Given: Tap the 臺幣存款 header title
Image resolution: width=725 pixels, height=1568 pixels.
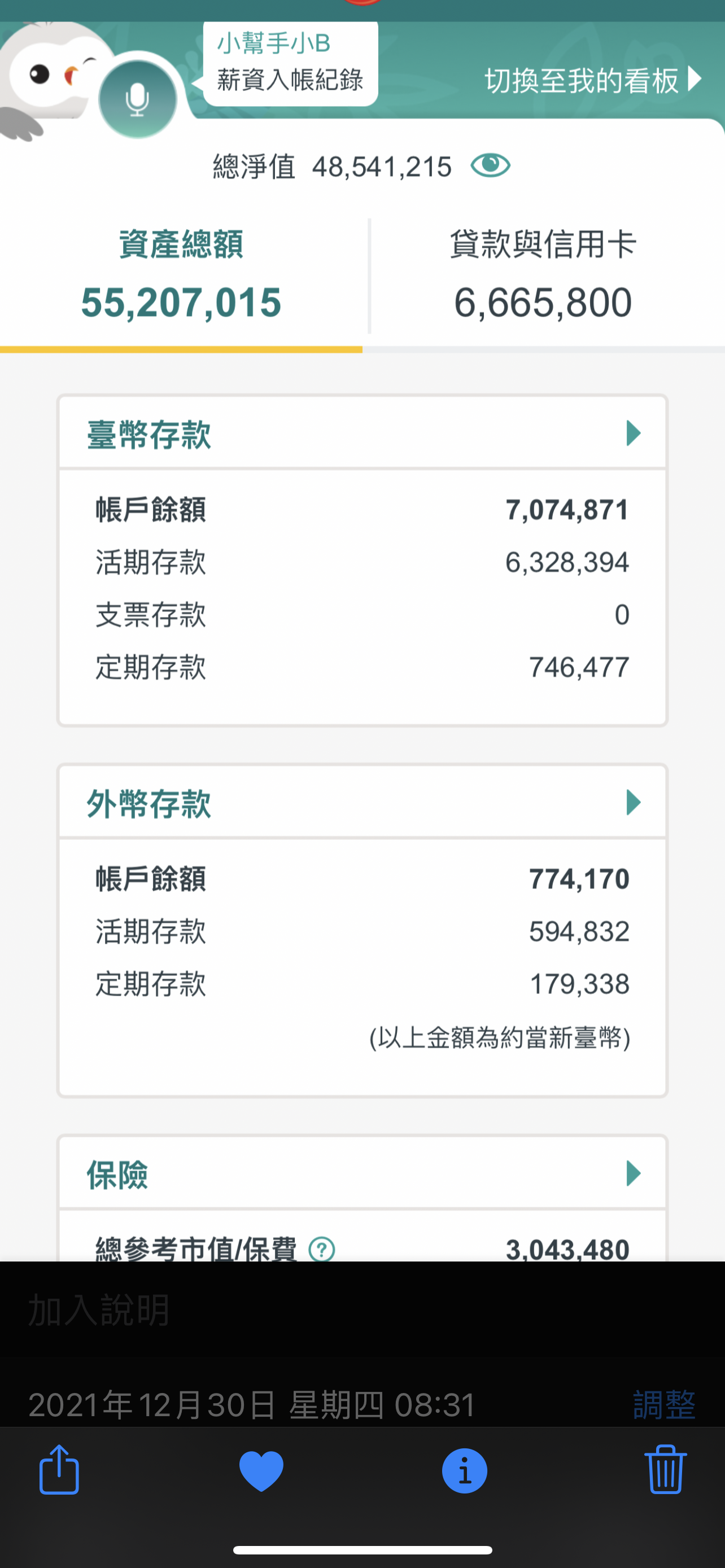Looking at the screenshot, I should [149, 435].
